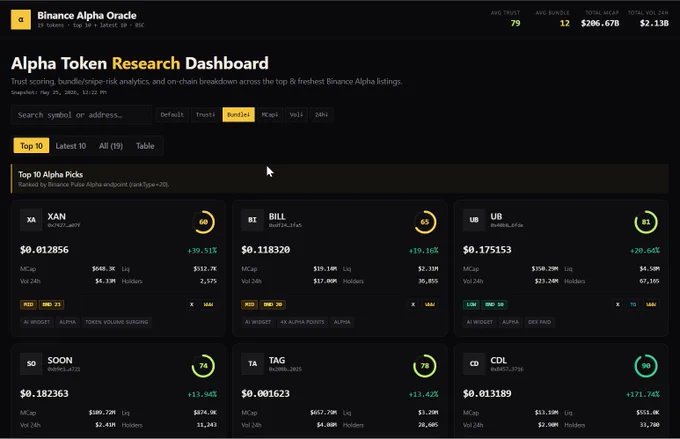The image size is (680, 439).
Task: Click the price $0.182363
Action: tap(44, 393)
